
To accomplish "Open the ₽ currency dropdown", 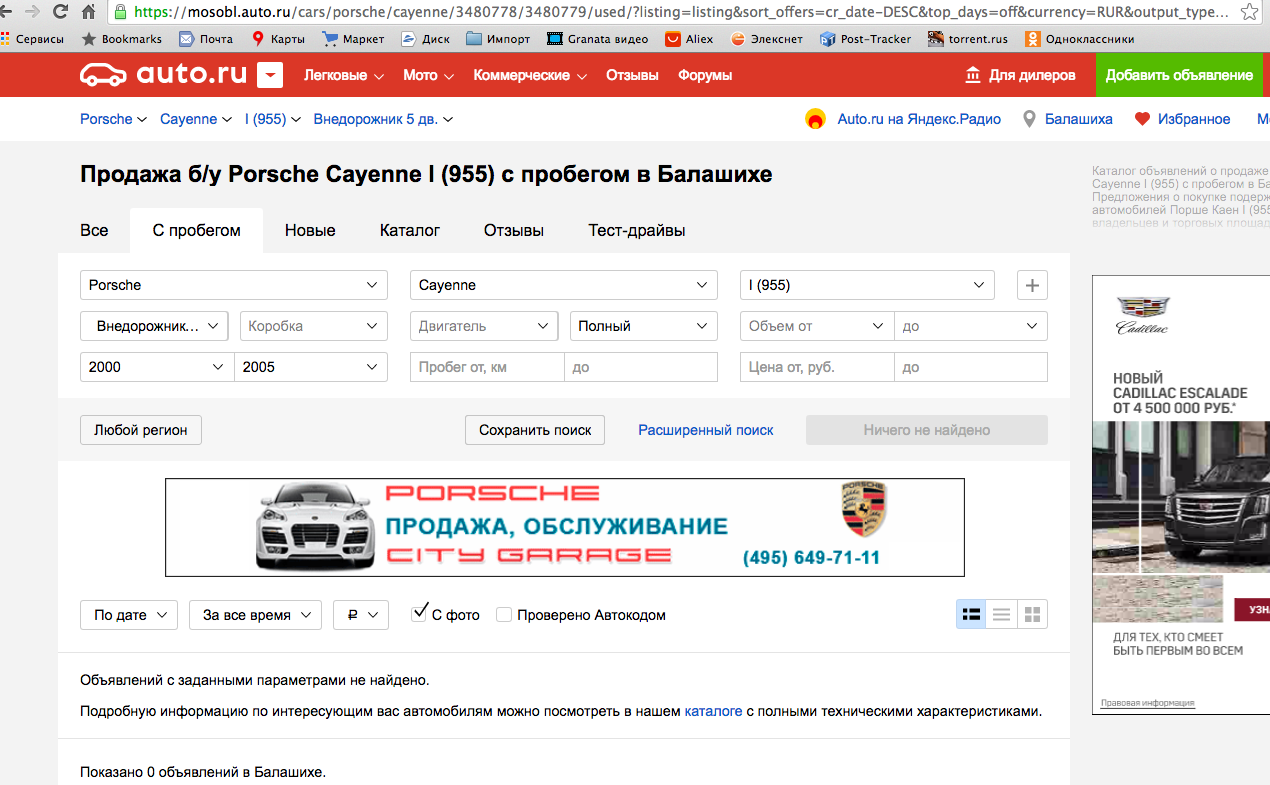I will coord(361,615).
